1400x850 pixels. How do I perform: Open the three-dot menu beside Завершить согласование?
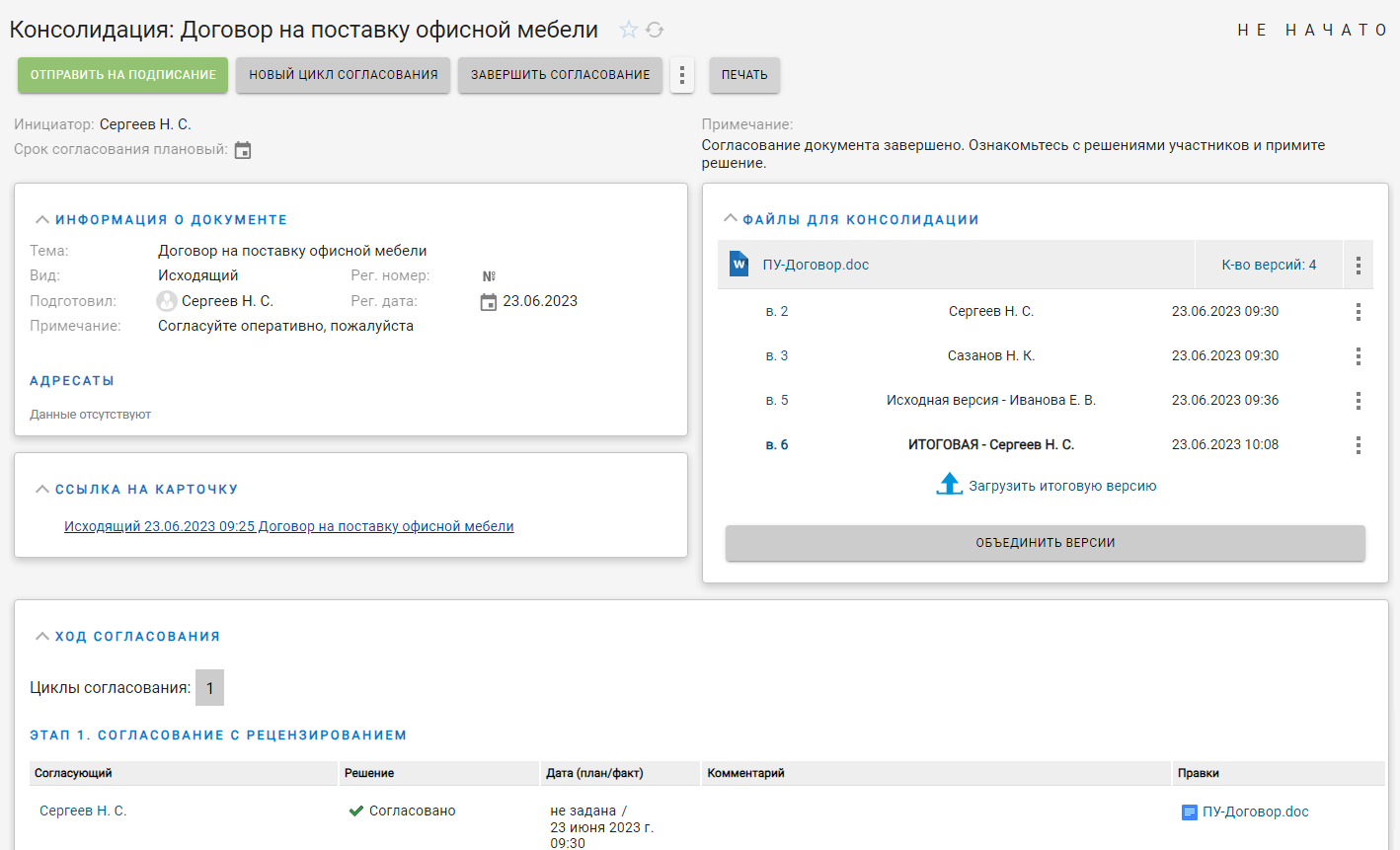tap(682, 75)
